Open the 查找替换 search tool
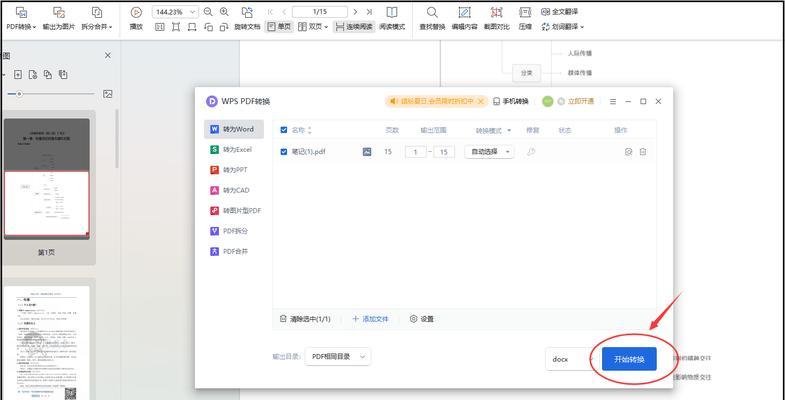Image resolution: width=785 pixels, height=400 pixels. point(432,19)
